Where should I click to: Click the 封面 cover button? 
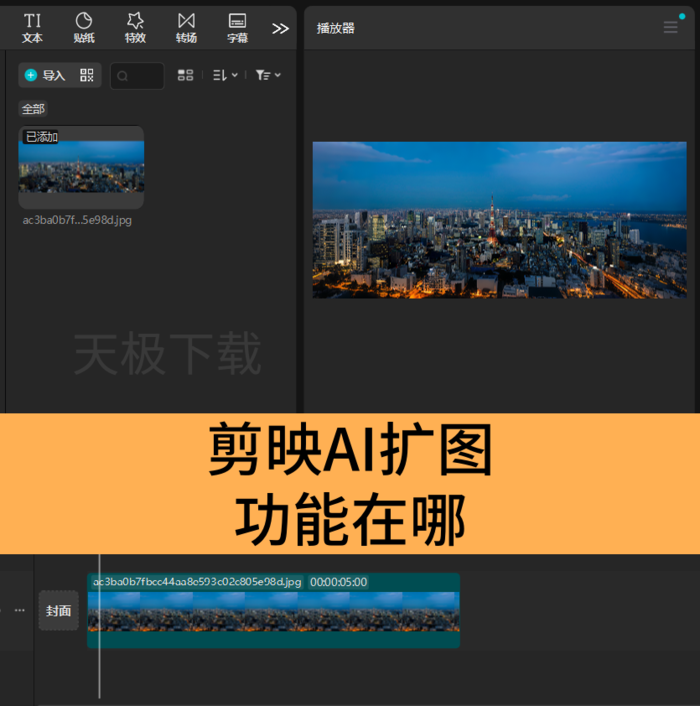pyautogui.click(x=59, y=611)
